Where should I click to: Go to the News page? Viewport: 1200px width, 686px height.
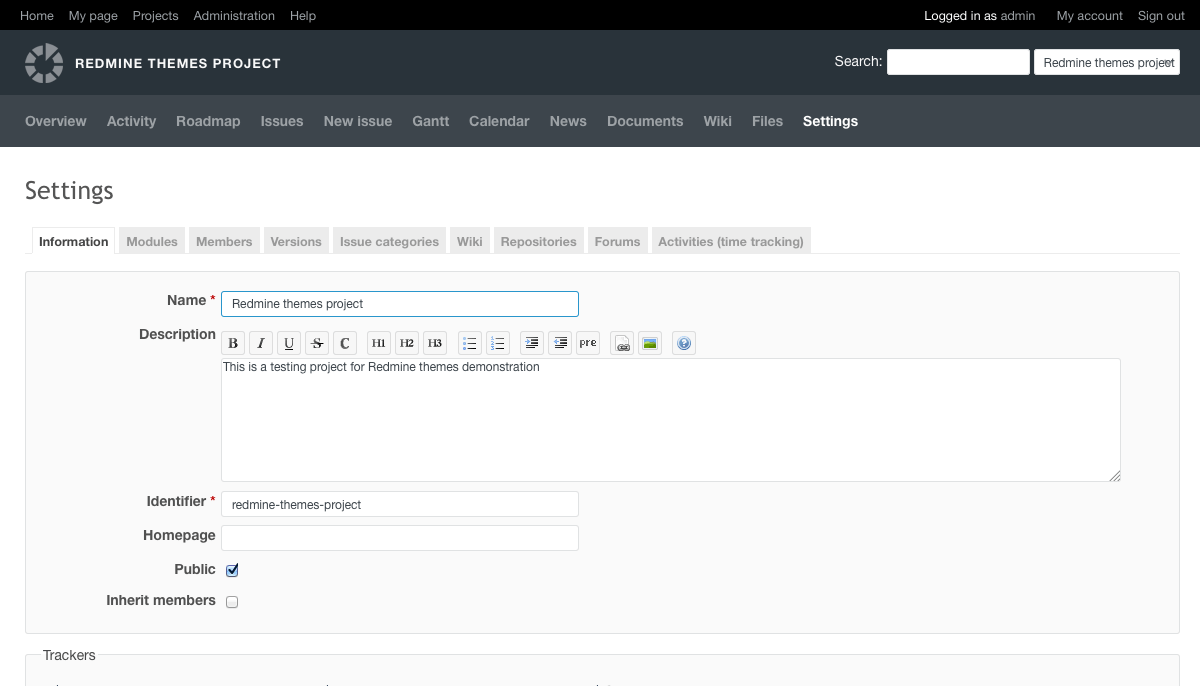(568, 121)
